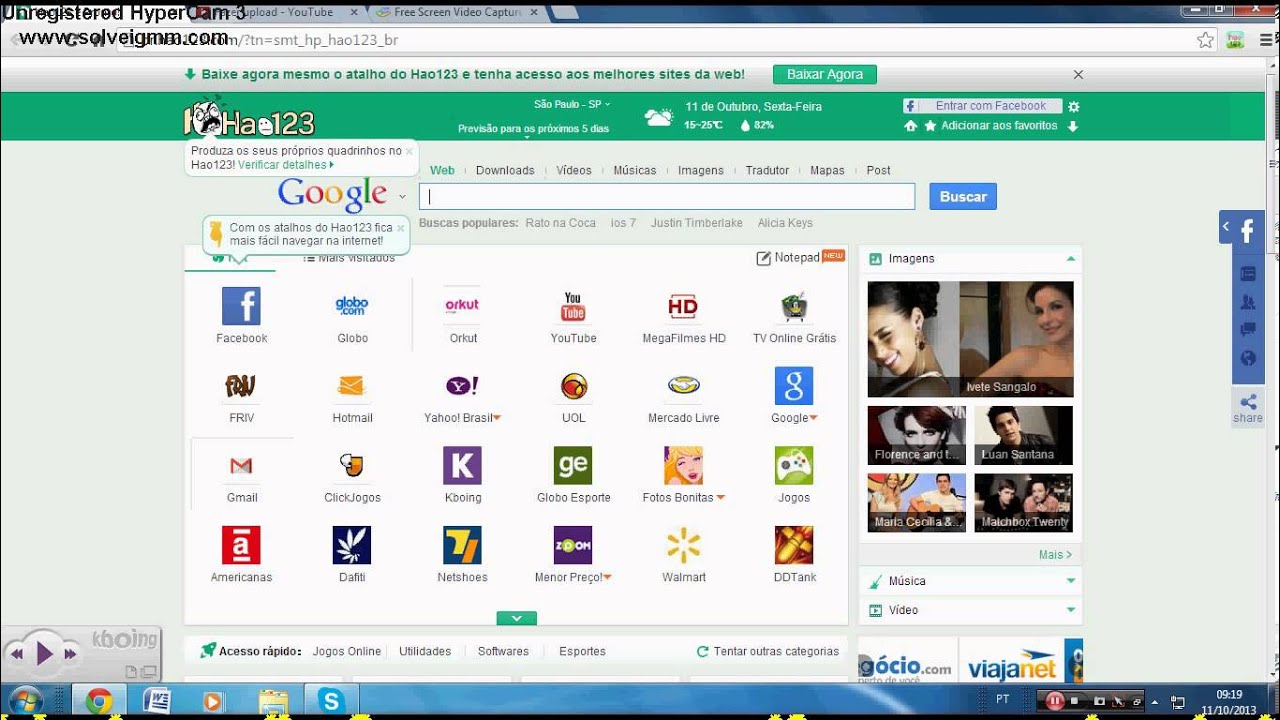Click Adicionar aos favoritos link
The image size is (1280, 720).
tap(999, 126)
